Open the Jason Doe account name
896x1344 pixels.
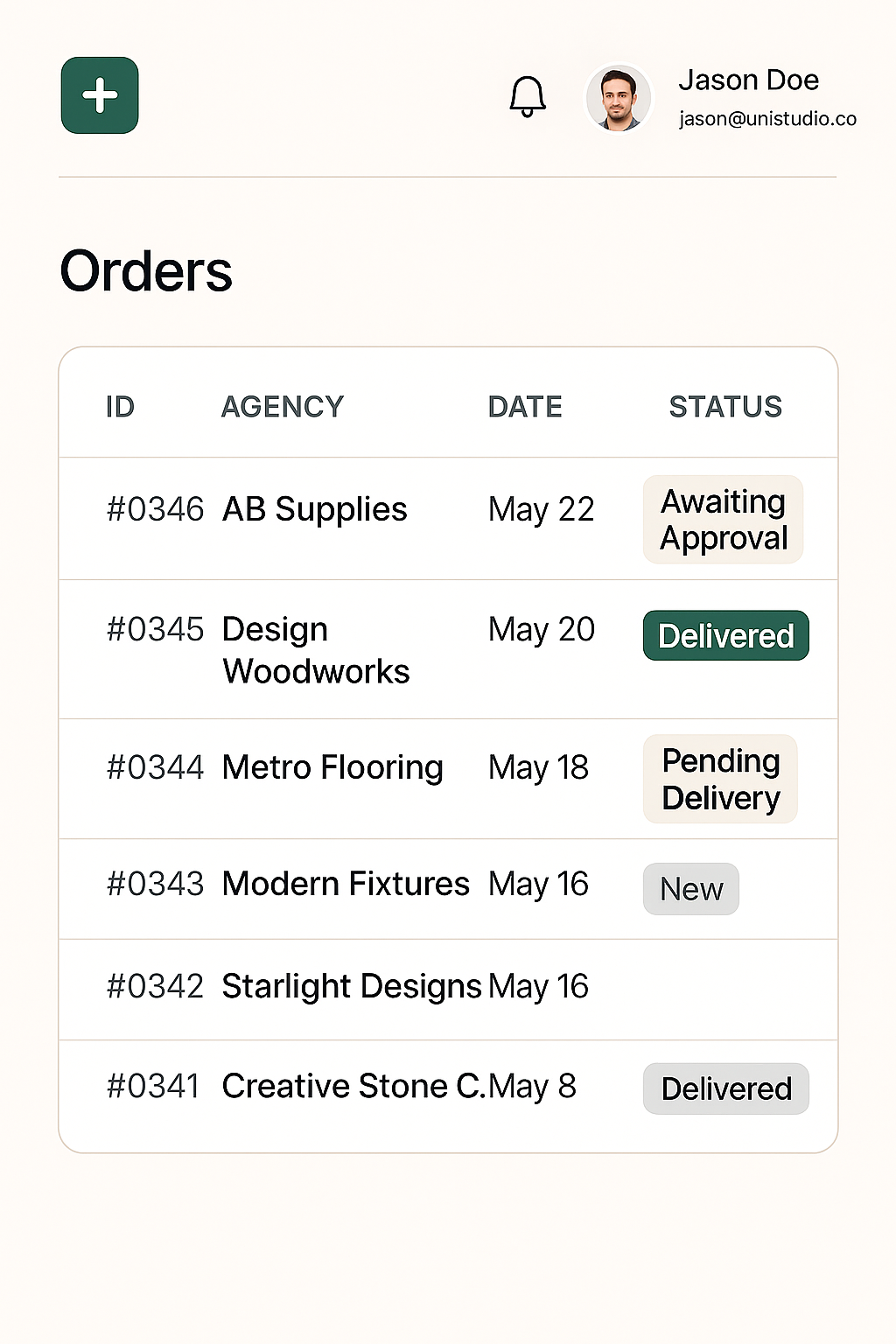(749, 80)
